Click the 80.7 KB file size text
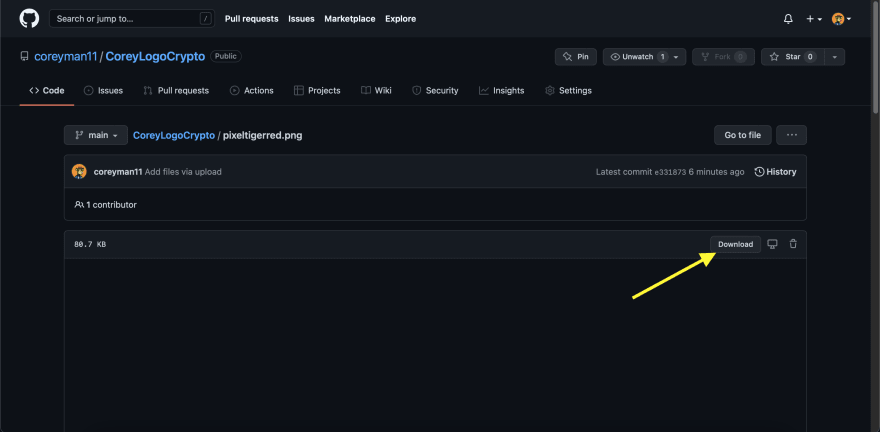 coord(90,245)
